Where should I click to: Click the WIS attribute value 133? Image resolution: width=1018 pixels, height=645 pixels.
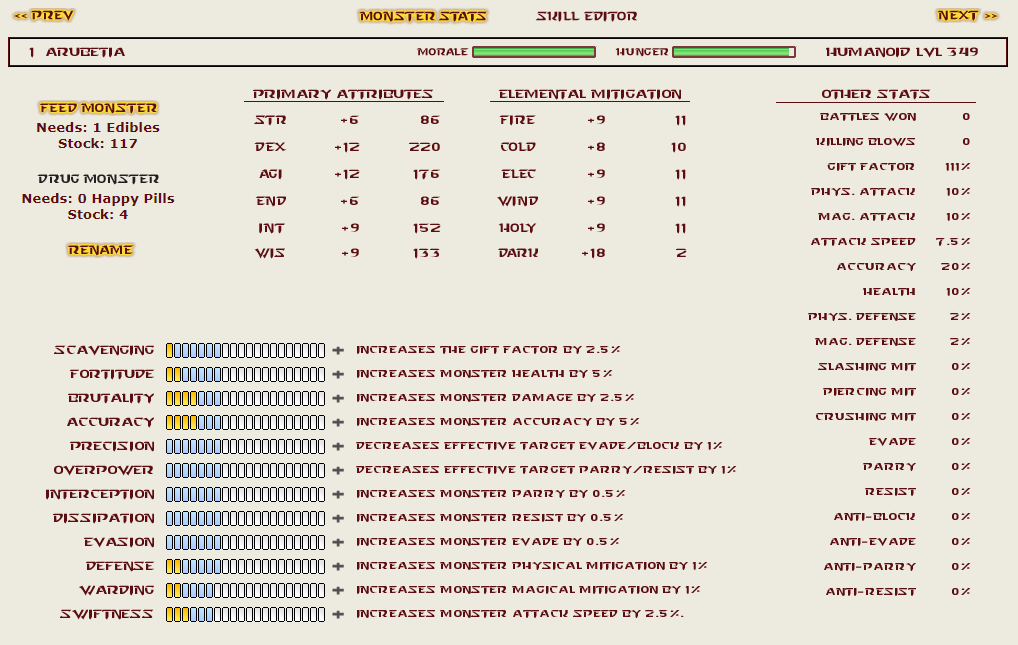426,253
